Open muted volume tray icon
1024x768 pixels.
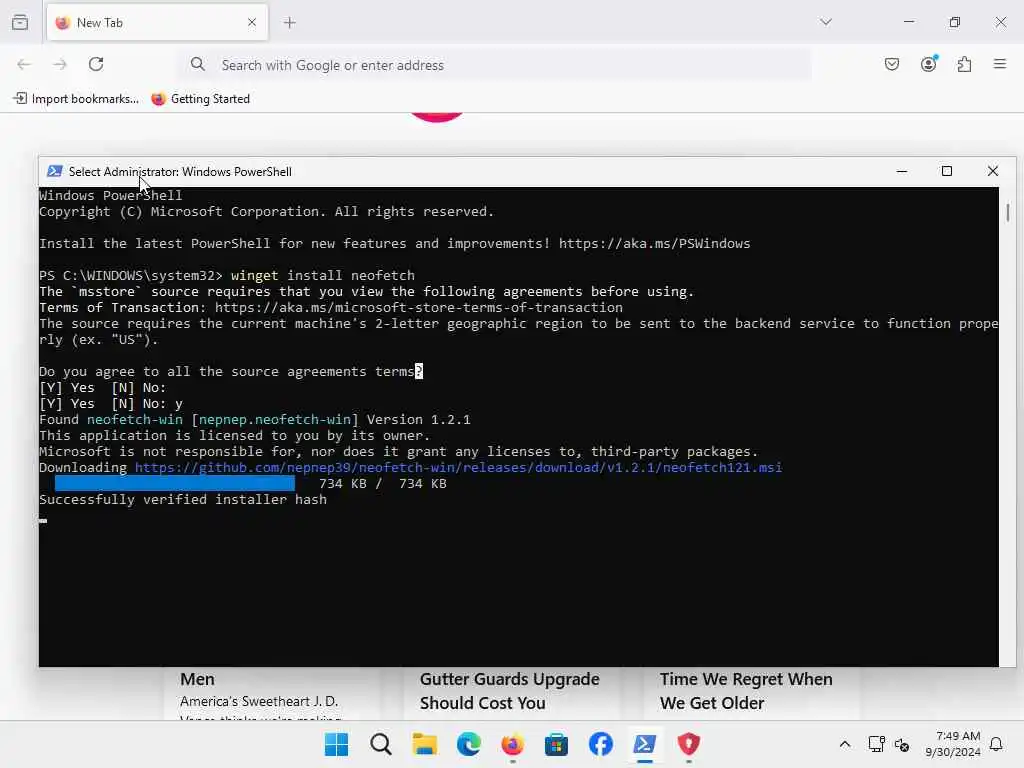click(x=902, y=744)
